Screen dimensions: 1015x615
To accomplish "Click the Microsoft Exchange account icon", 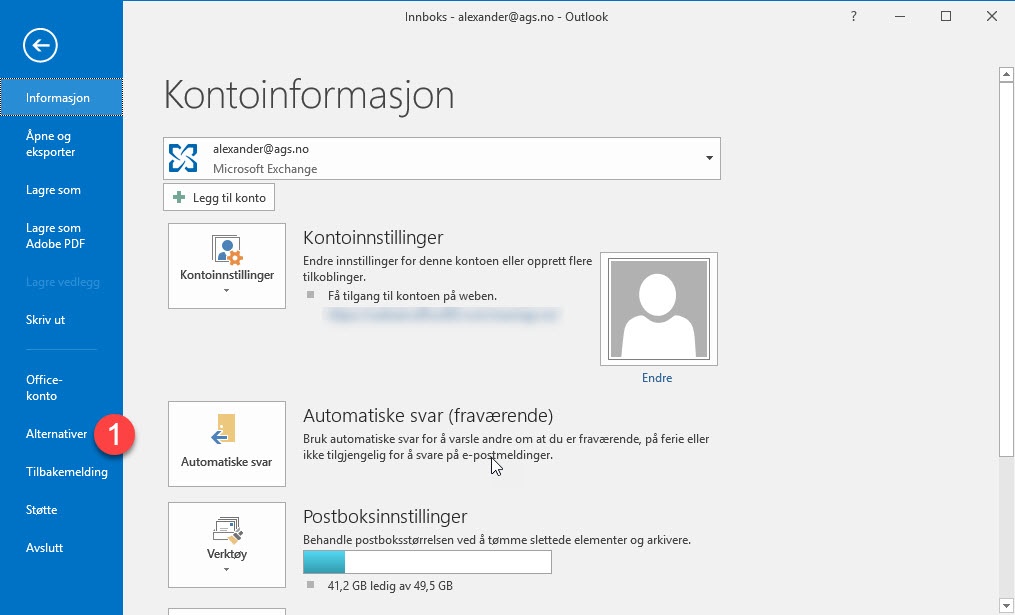I will pyautogui.click(x=184, y=158).
